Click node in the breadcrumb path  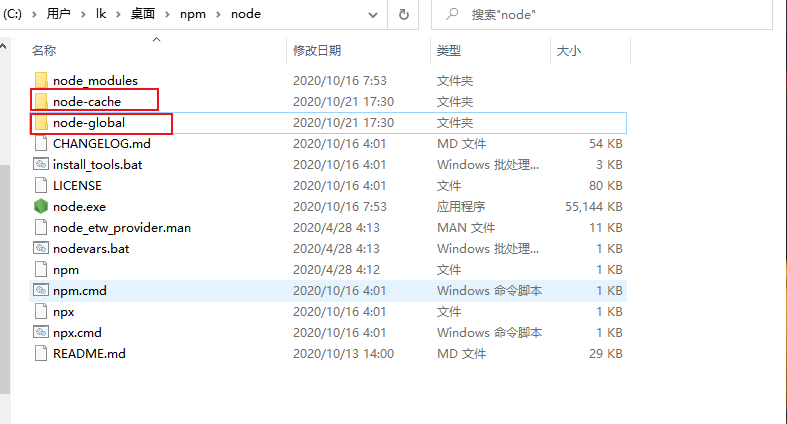pyautogui.click(x=245, y=14)
